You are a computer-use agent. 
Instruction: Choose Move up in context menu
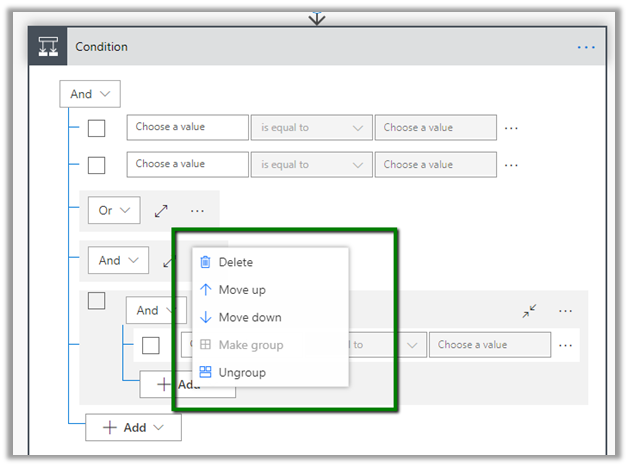tap(241, 290)
